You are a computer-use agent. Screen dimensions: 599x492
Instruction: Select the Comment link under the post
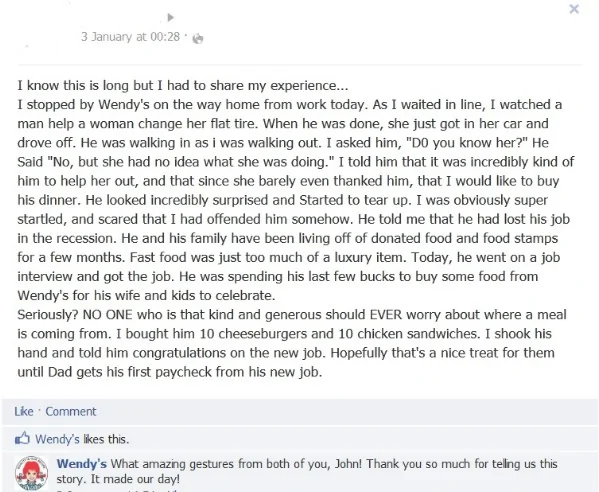(71, 411)
